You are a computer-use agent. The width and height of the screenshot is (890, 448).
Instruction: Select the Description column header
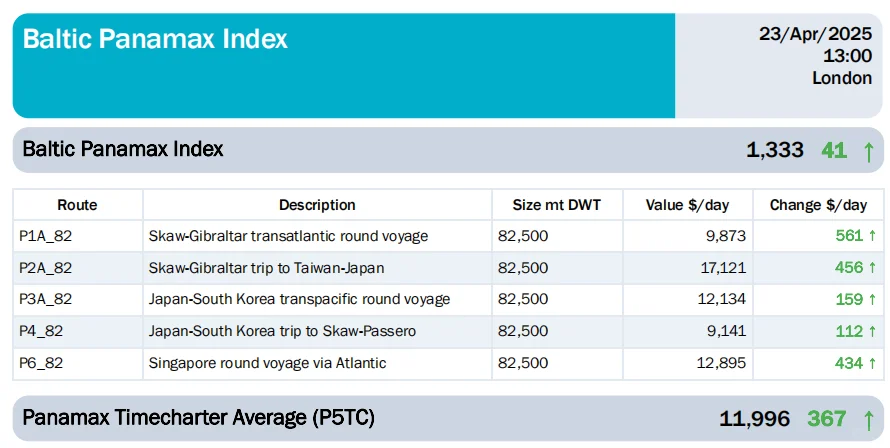pyautogui.click(x=317, y=205)
